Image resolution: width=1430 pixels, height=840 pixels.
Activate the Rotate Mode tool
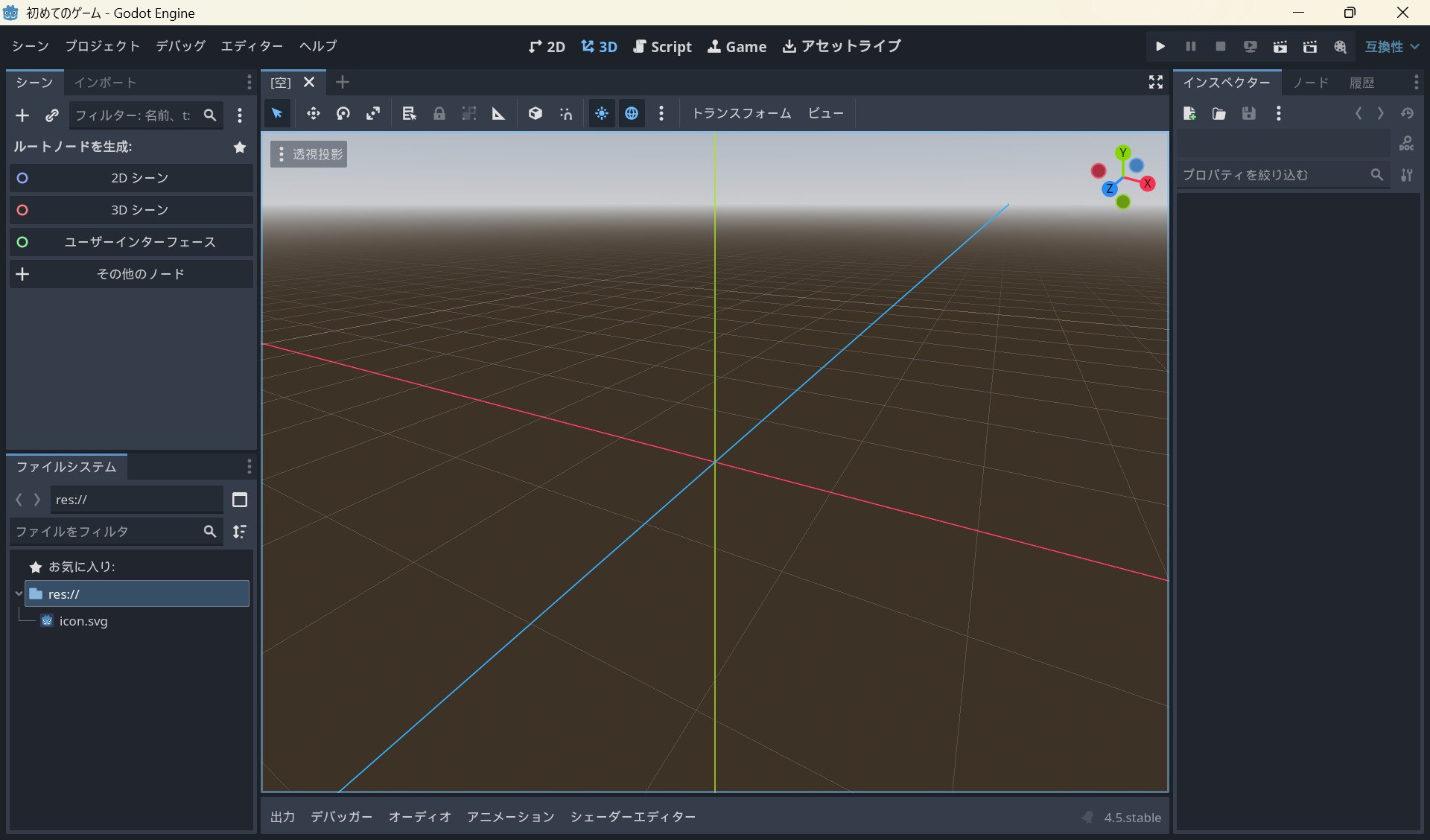coord(343,113)
